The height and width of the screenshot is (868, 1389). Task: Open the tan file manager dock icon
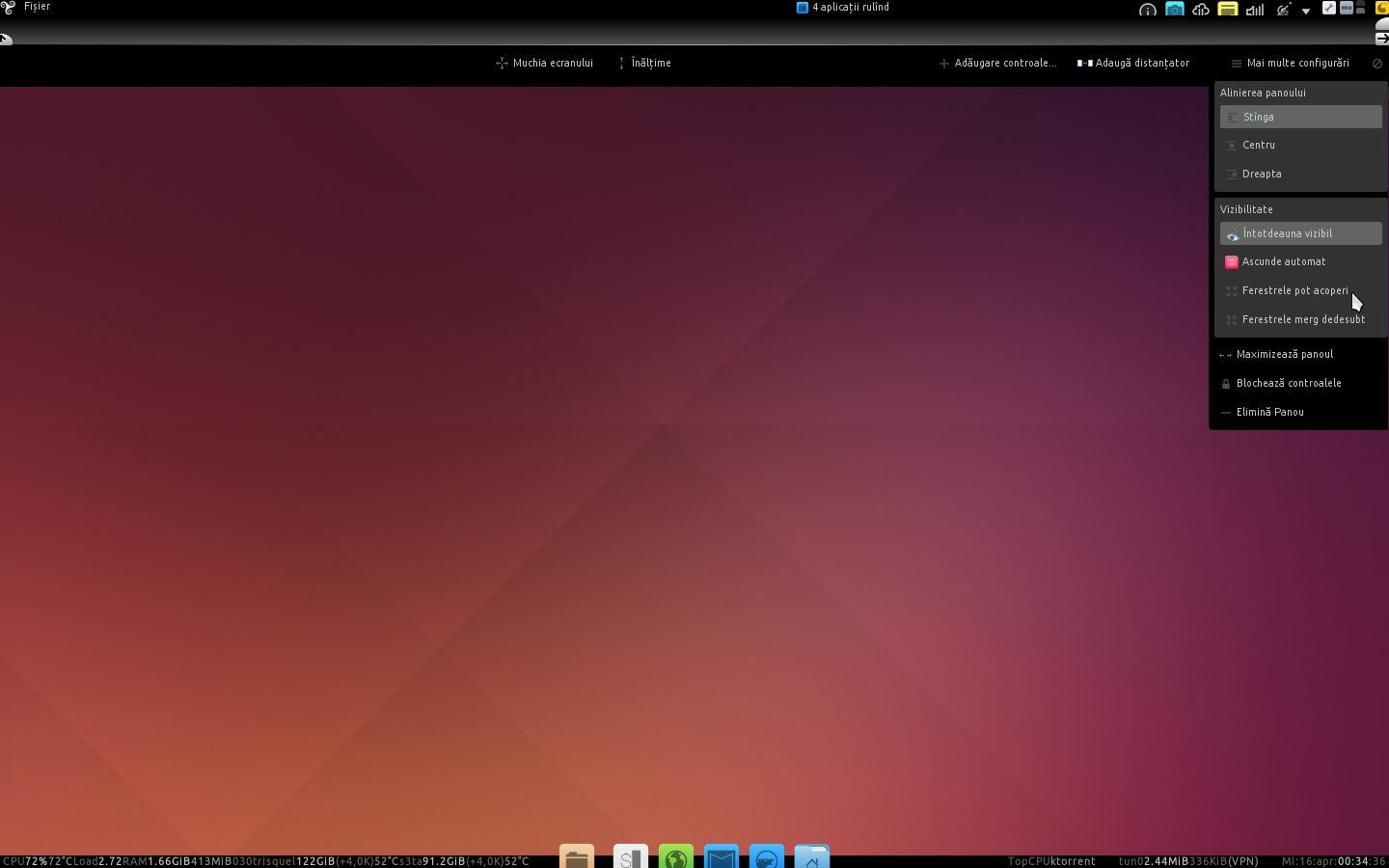click(x=577, y=856)
